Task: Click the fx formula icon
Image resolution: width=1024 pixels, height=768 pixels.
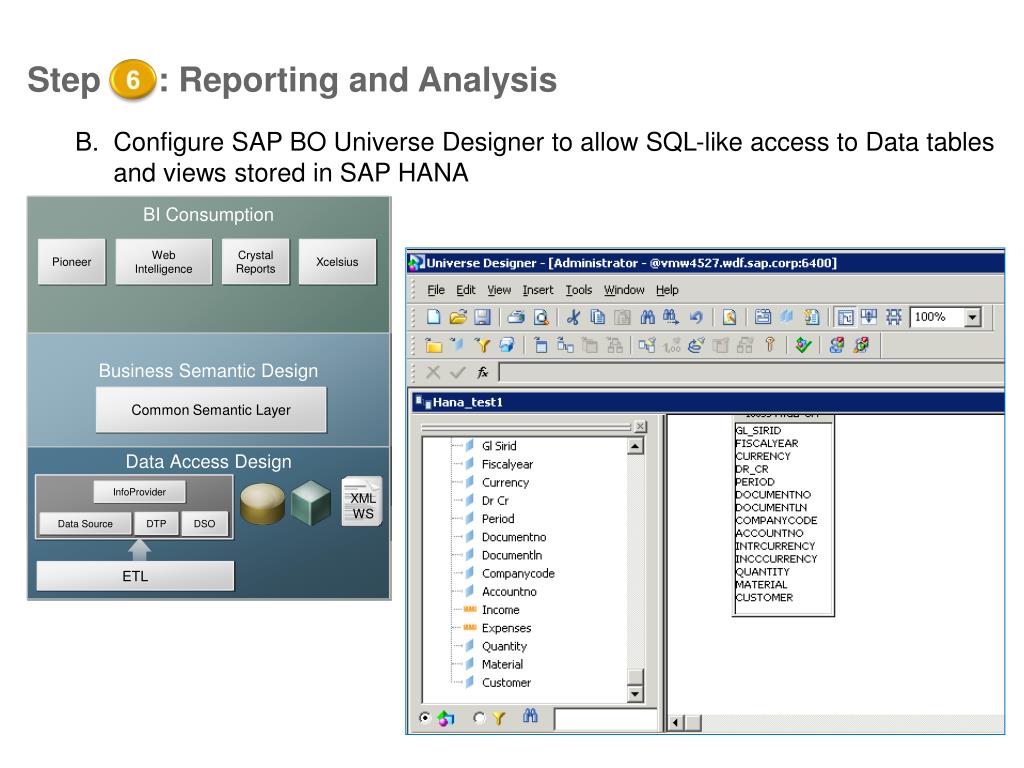Action: pyautogui.click(x=483, y=372)
